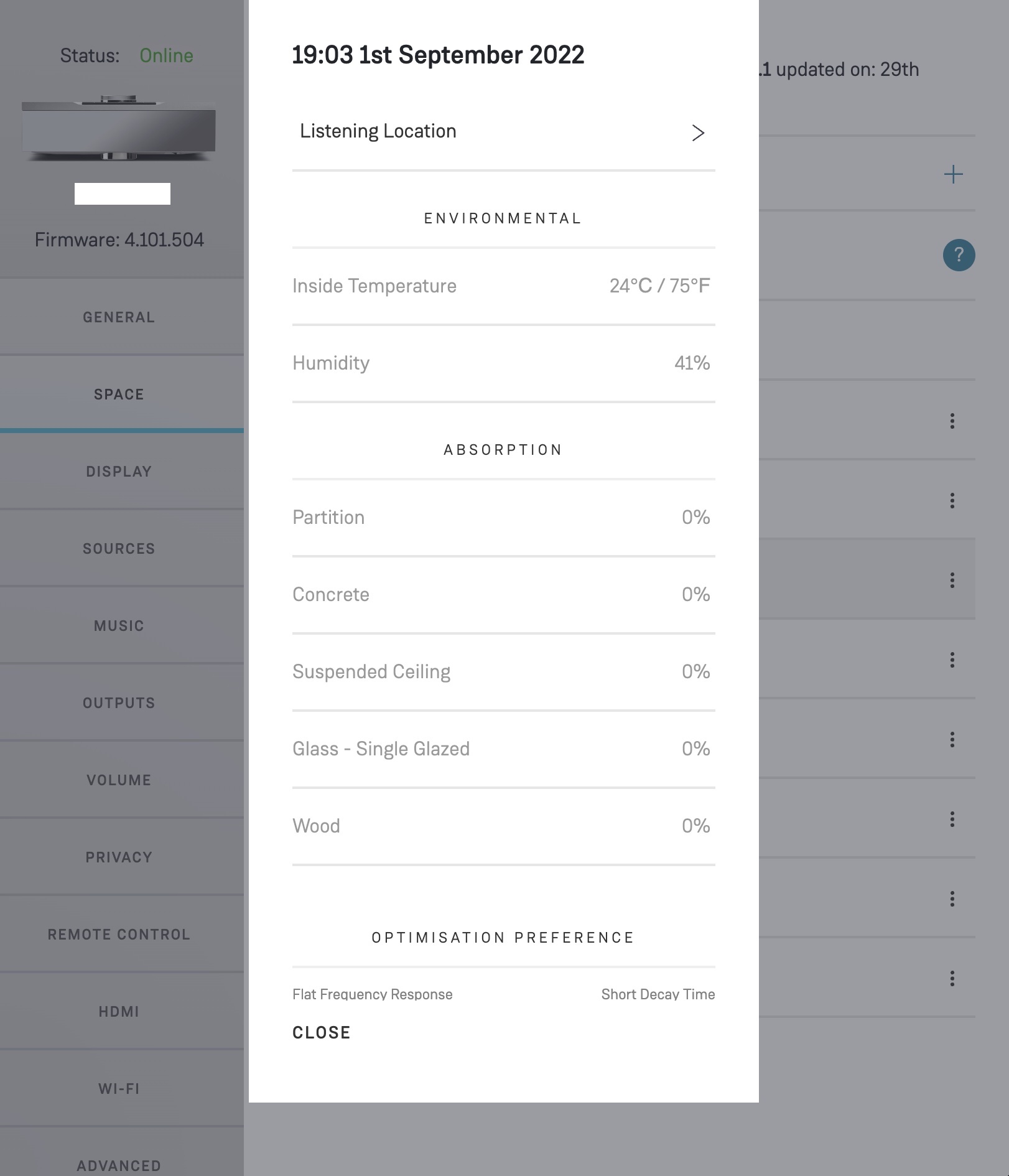Open the Display settings tab
This screenshot has height=1176, width=1009.
coord(119,472)
